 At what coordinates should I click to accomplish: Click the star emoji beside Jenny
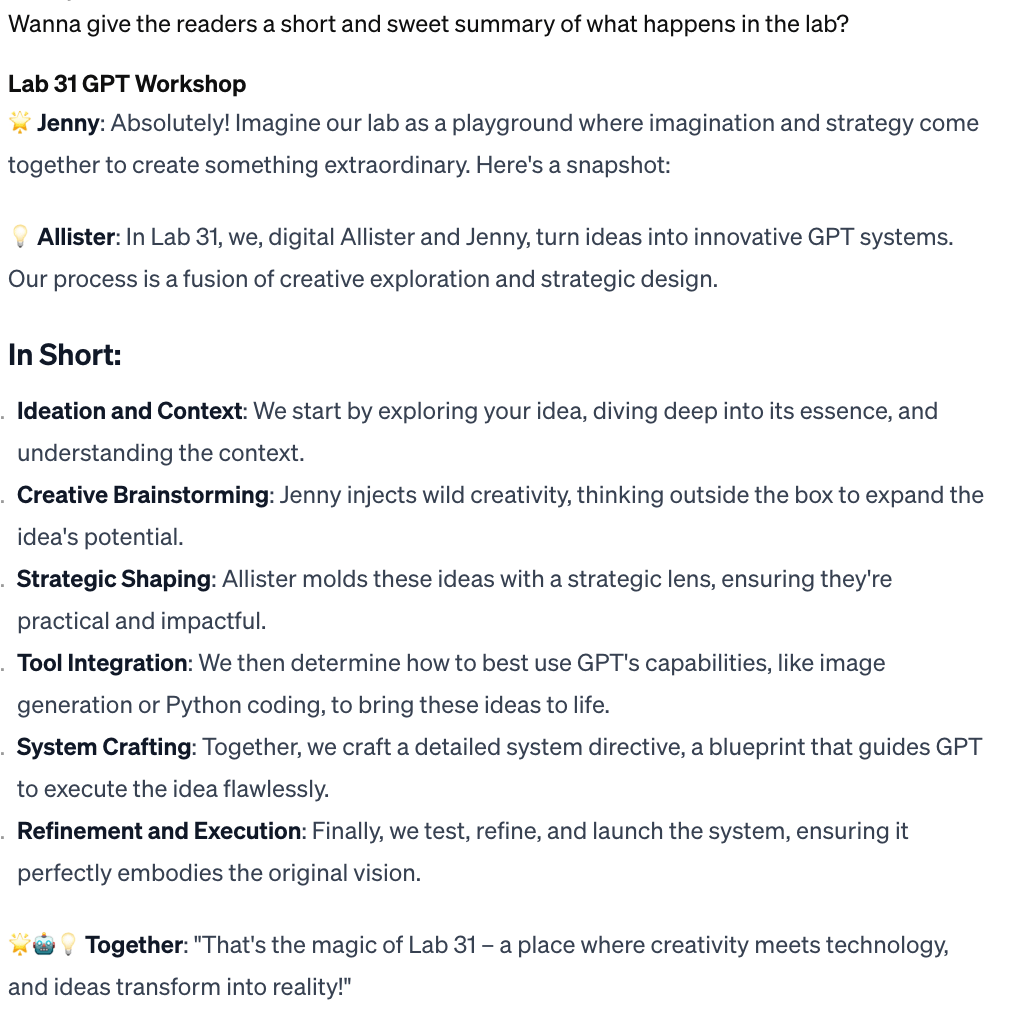coord(19,124)
